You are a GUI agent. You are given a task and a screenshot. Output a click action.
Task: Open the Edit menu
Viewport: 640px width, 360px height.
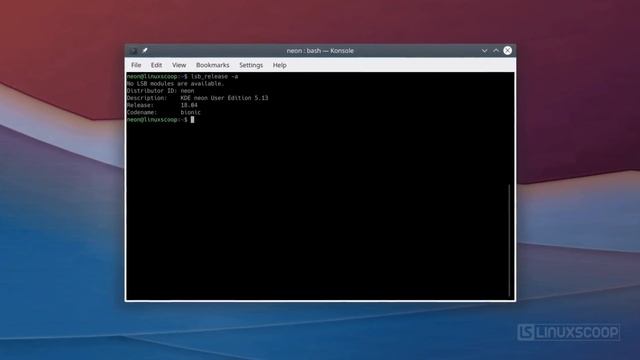[156, 65]
